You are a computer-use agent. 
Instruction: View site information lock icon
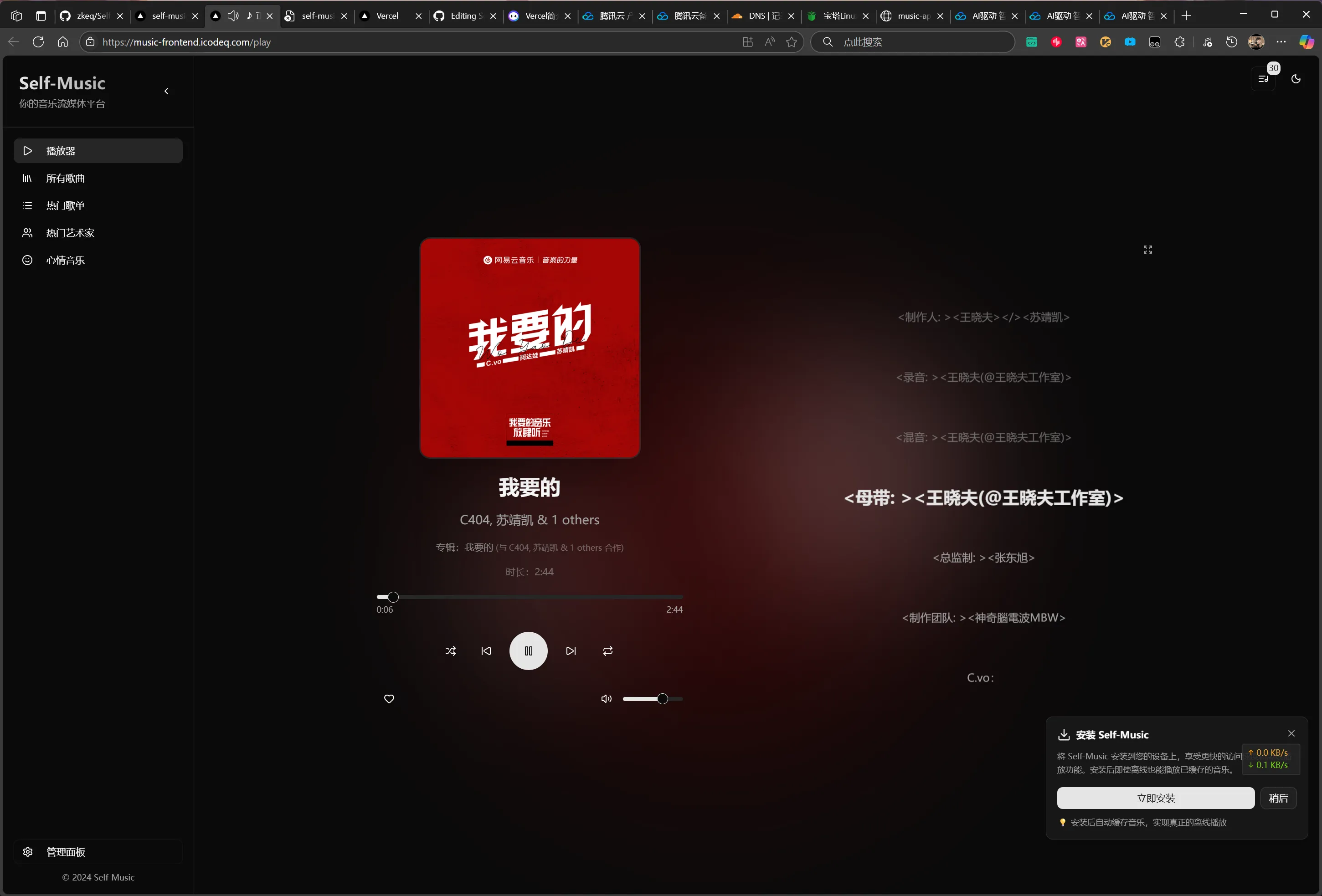pyautogui.click(x=90, y=42)
